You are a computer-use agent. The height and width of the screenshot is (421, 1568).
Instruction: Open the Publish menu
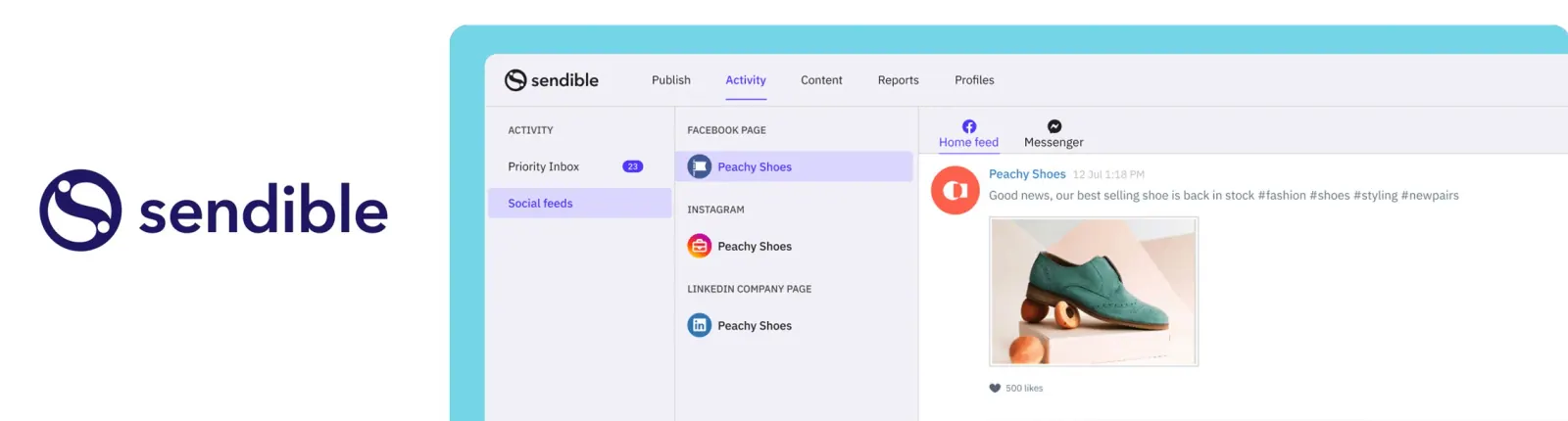[x=671, y=80]
